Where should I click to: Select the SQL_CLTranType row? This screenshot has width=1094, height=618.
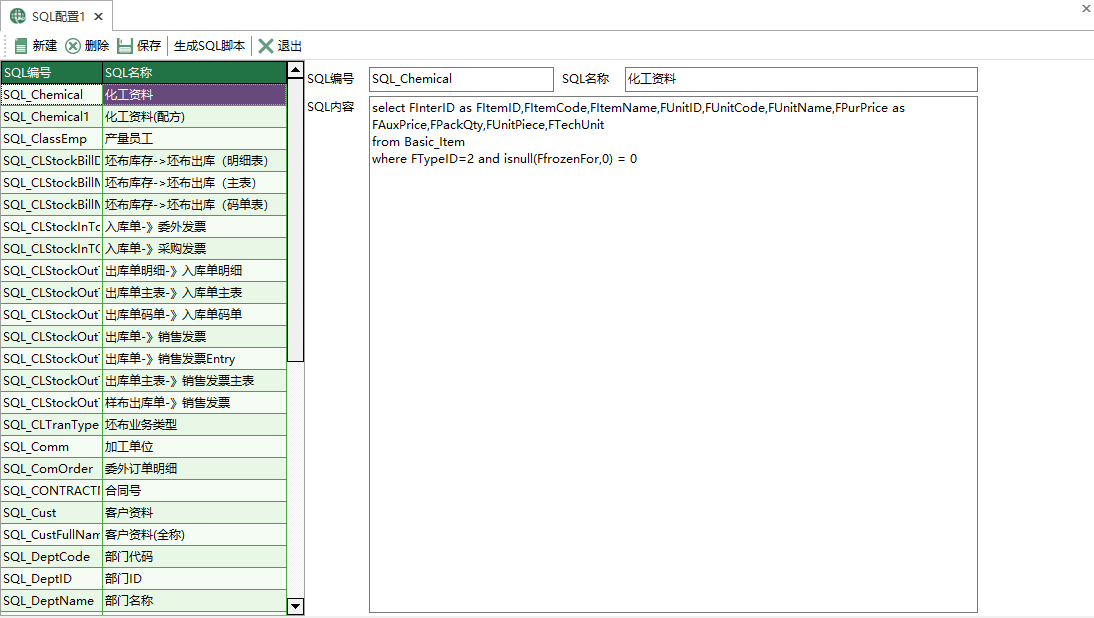[x=52, y=425]
